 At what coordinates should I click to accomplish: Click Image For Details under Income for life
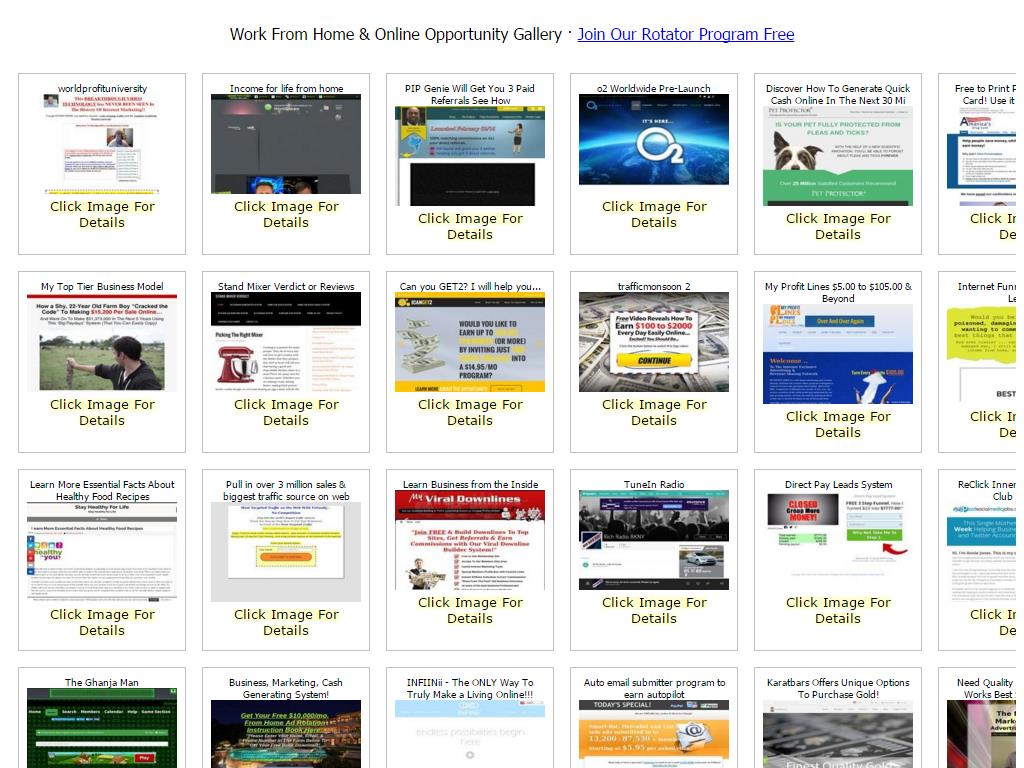click(x=286, y=214)
